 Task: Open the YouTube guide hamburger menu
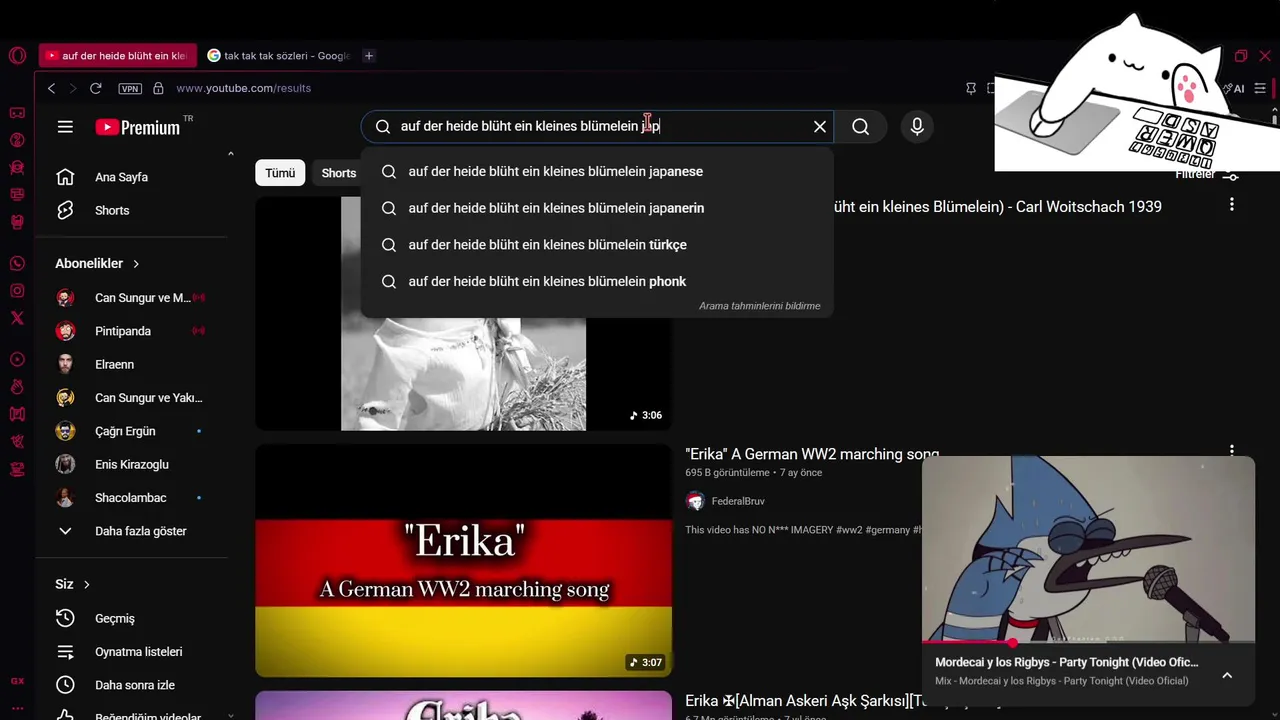pyautogui.click(x=65, y=127)
